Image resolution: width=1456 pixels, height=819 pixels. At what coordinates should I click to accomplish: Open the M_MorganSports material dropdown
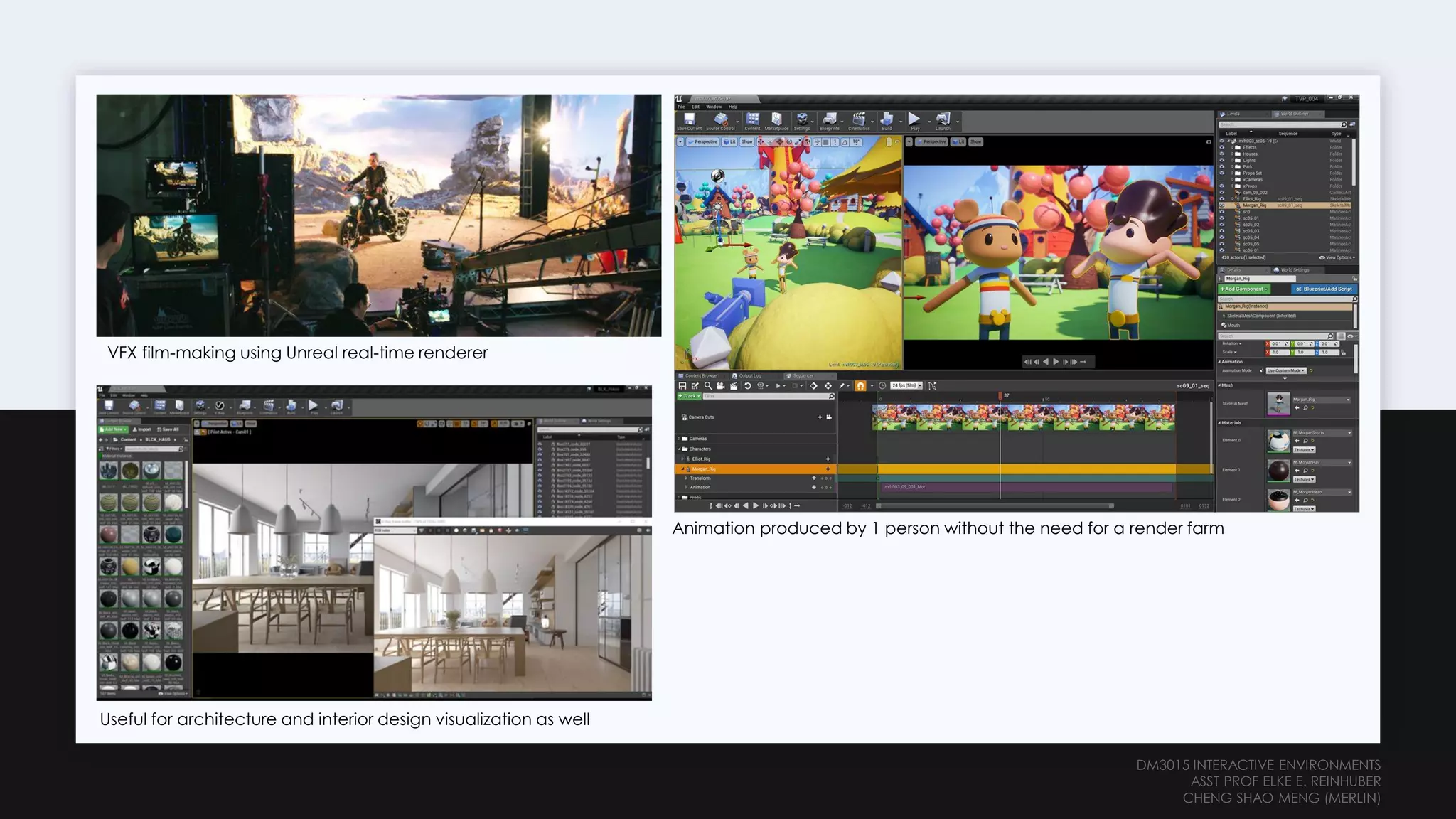point(1322,432)
